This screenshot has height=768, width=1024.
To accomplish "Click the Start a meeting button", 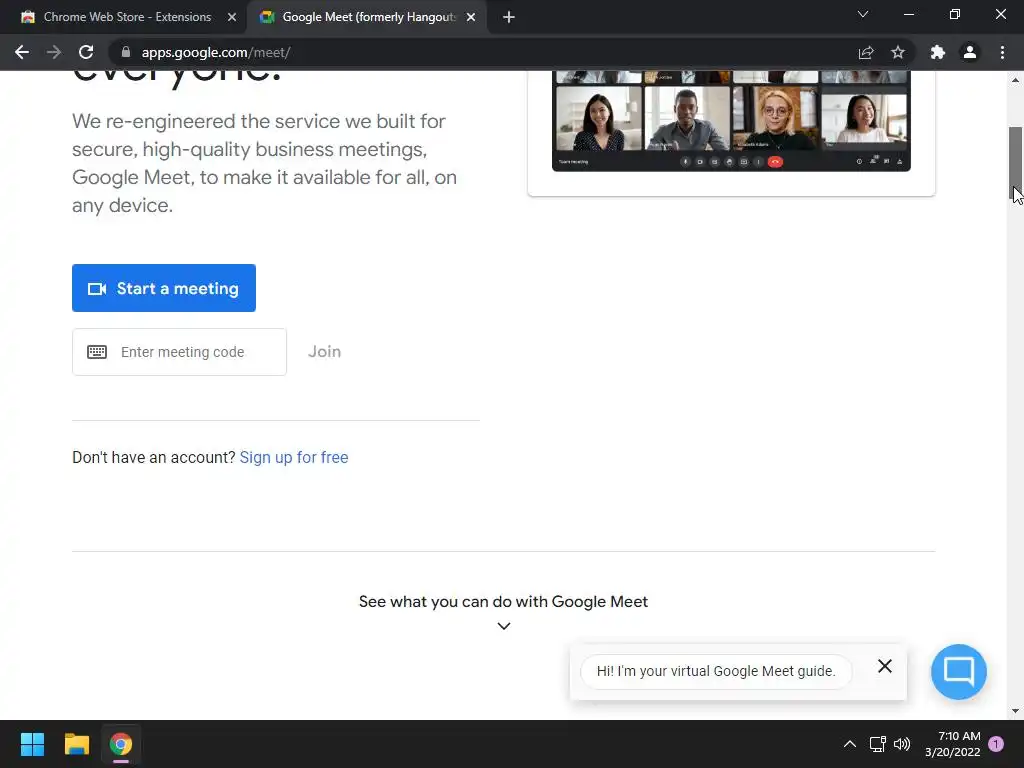I will (164, 288).
